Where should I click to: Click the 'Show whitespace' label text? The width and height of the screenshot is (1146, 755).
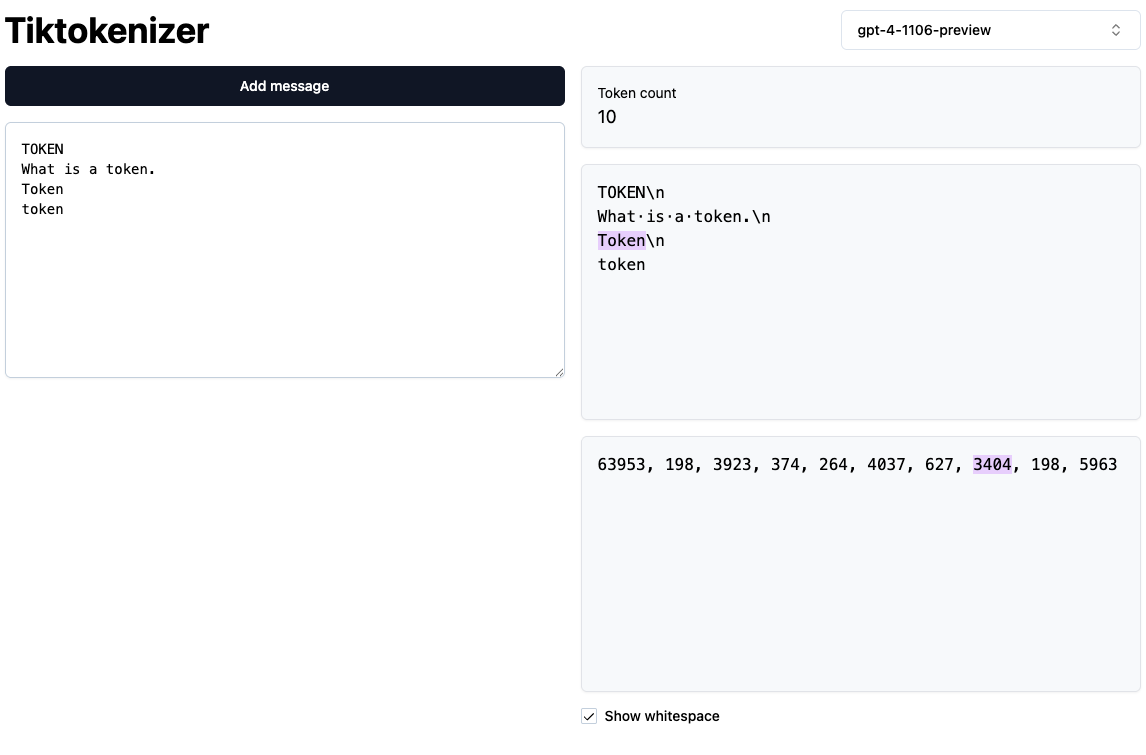coord(661,716)
